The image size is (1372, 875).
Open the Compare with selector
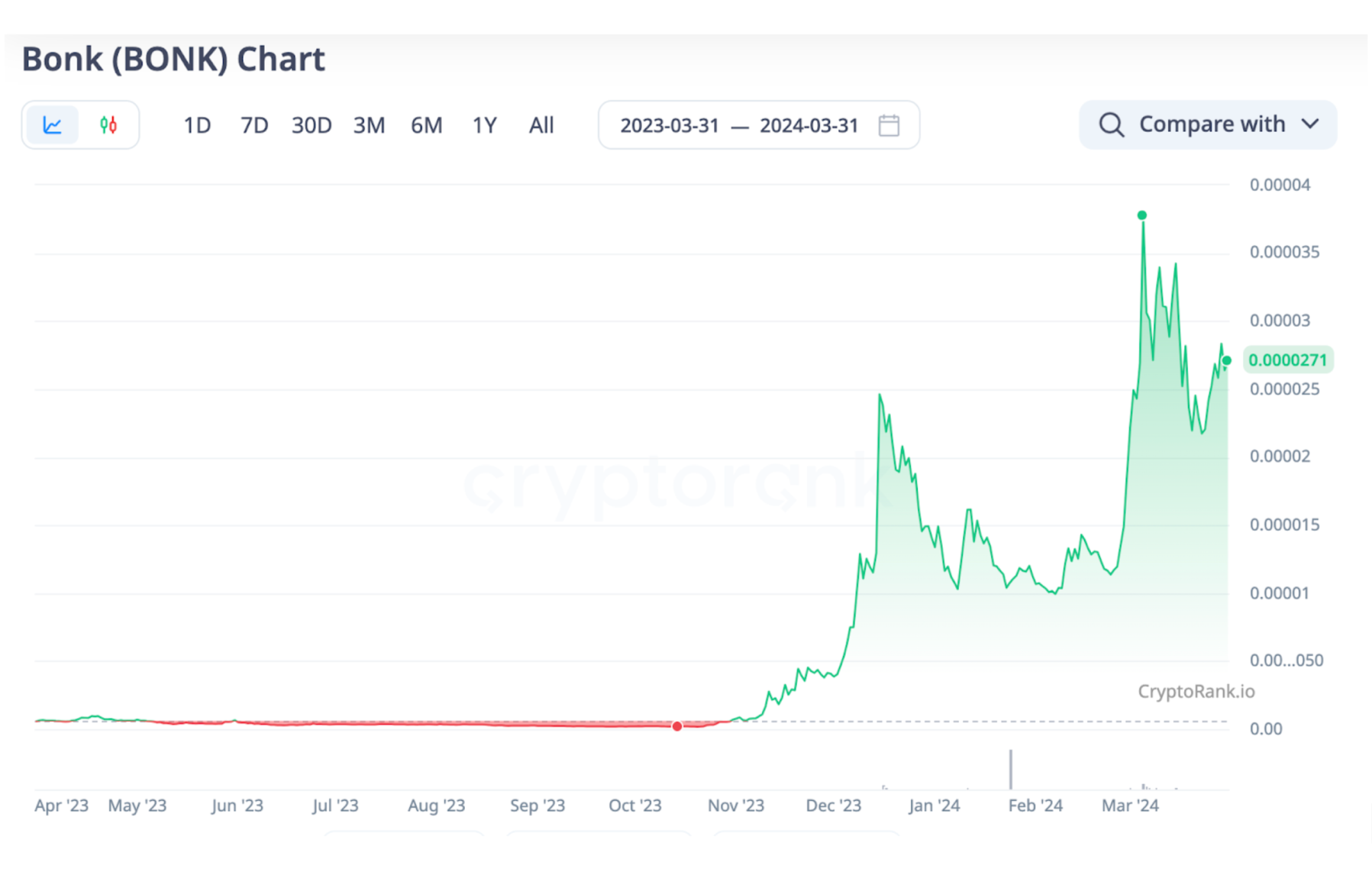tap(1208, 124)
